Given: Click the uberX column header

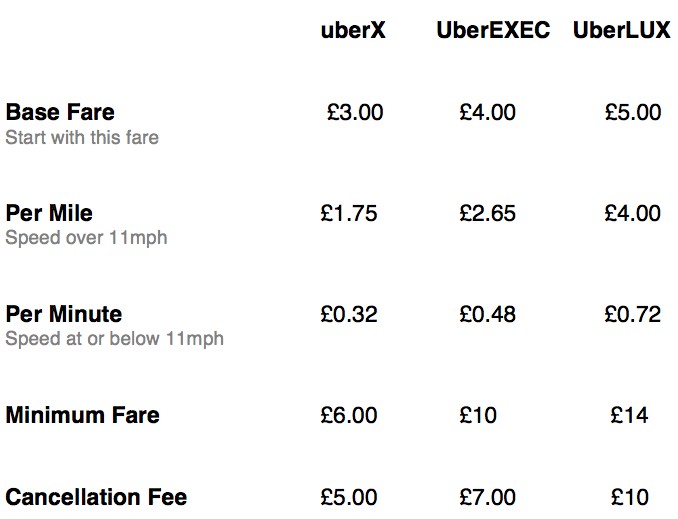Looking at the screenshot, I should (x=353, y=30).
